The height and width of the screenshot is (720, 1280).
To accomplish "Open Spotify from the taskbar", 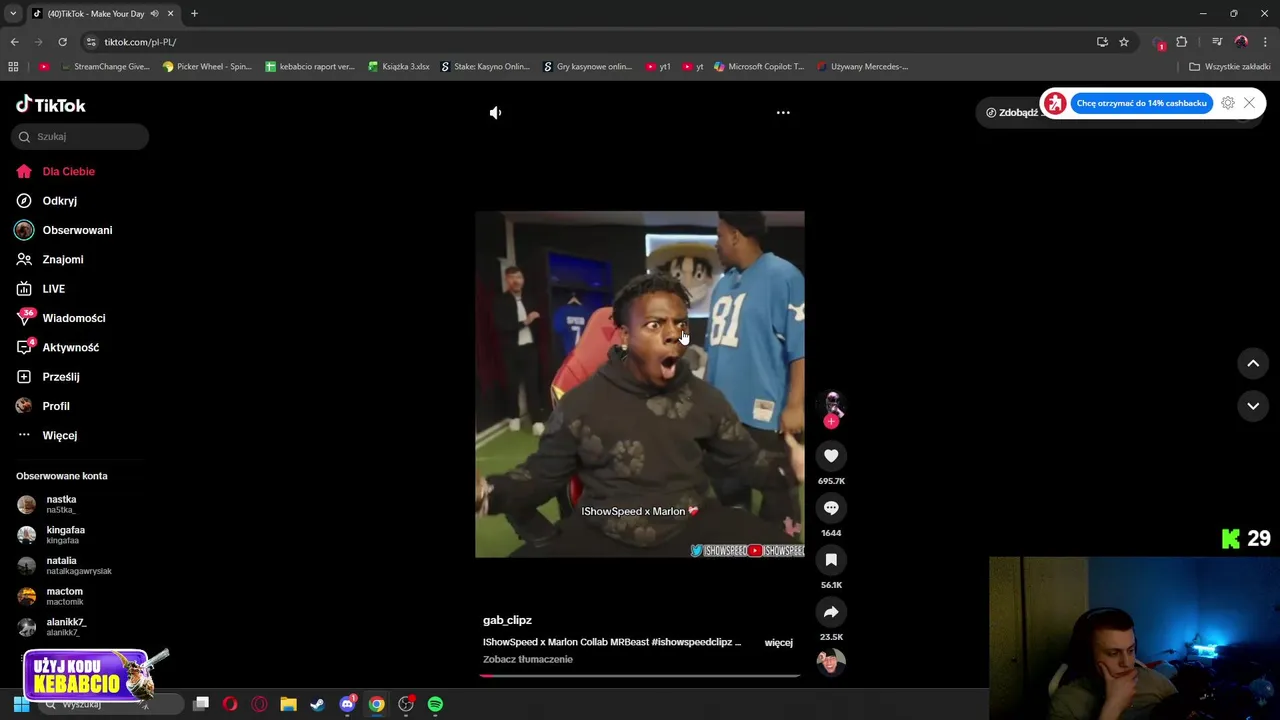I will point(435,704).
